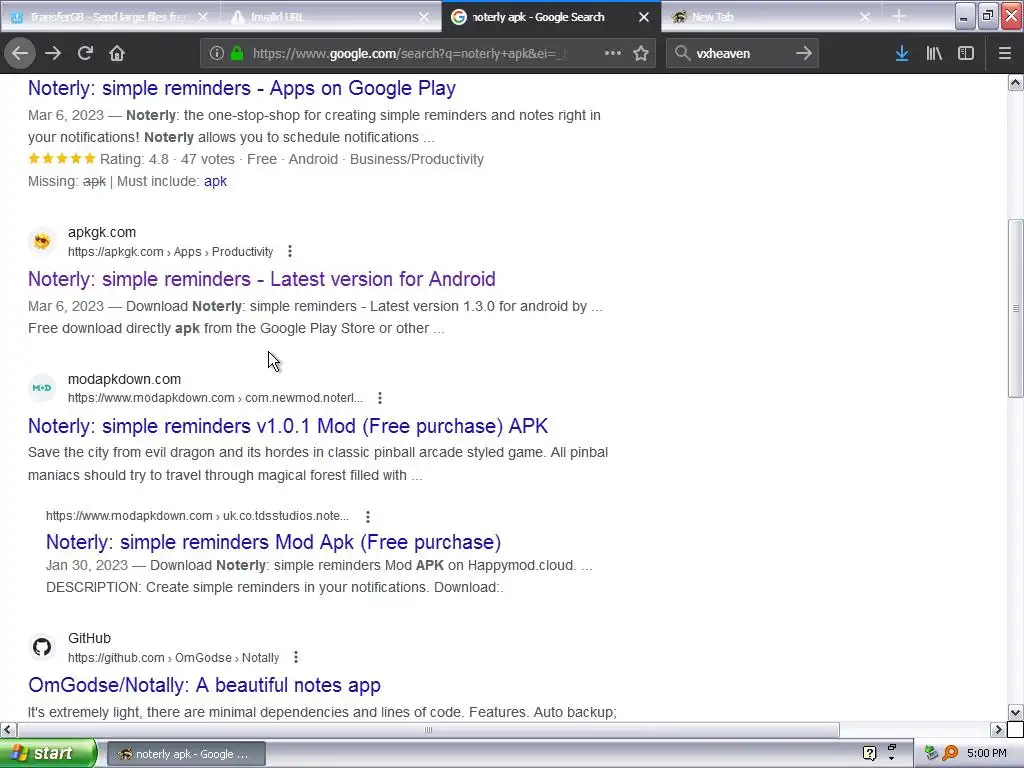Image resolution: width=1024 pixels, height=768 pixels.
Task: Open the downloads panel
Action: 902,54
